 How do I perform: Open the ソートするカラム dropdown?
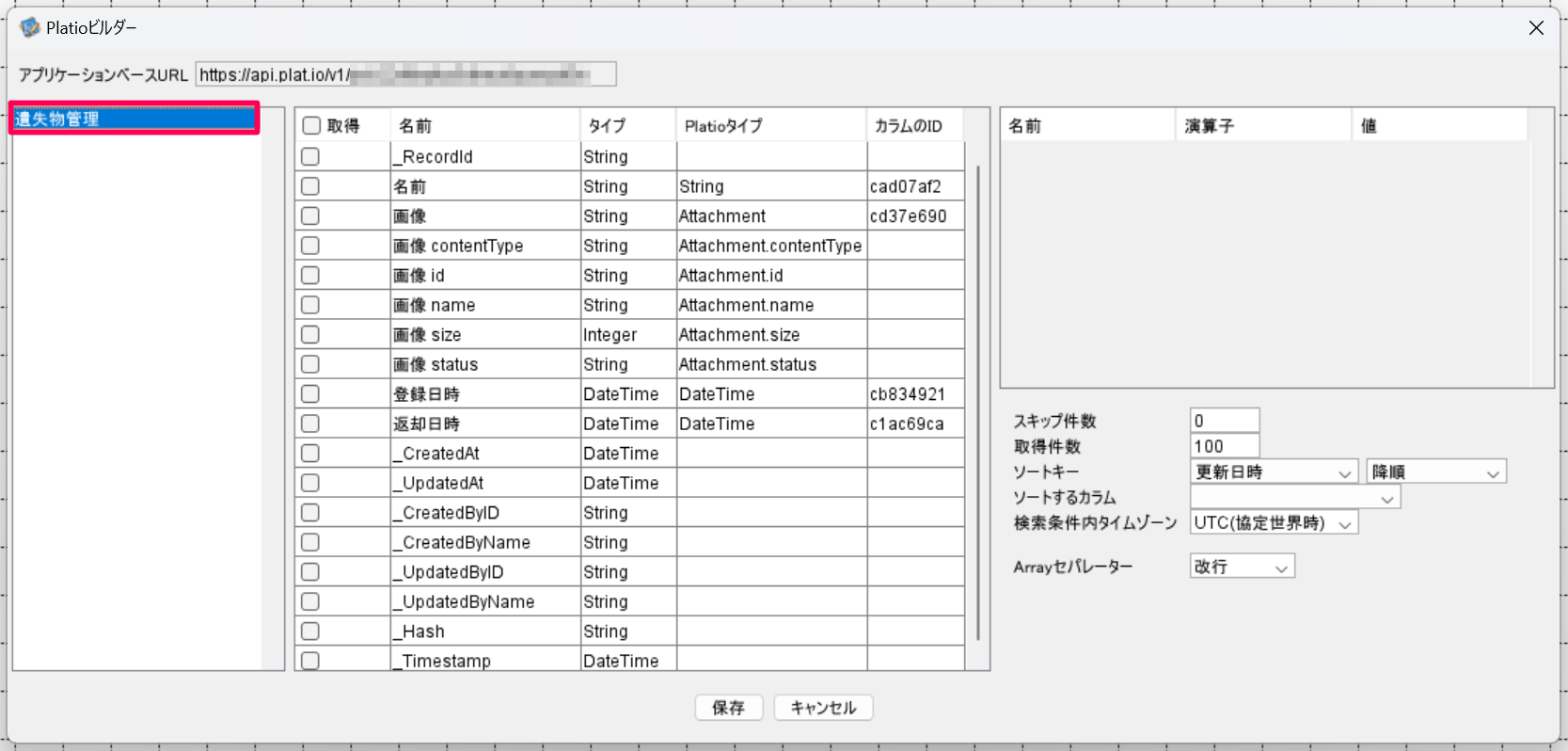[1295, 498]
